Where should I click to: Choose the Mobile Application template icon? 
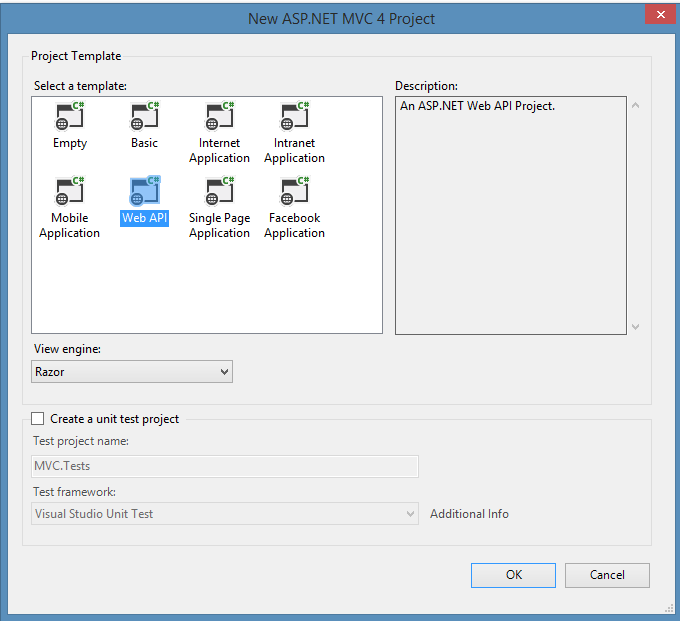[70, 192]
